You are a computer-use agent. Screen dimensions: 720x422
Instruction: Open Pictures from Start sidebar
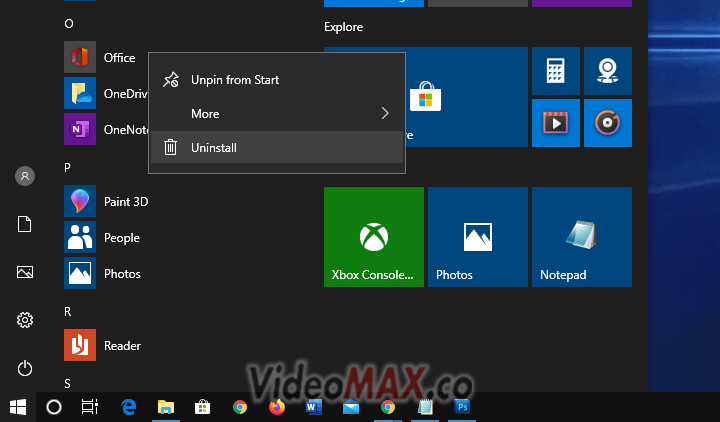(25, 272)
